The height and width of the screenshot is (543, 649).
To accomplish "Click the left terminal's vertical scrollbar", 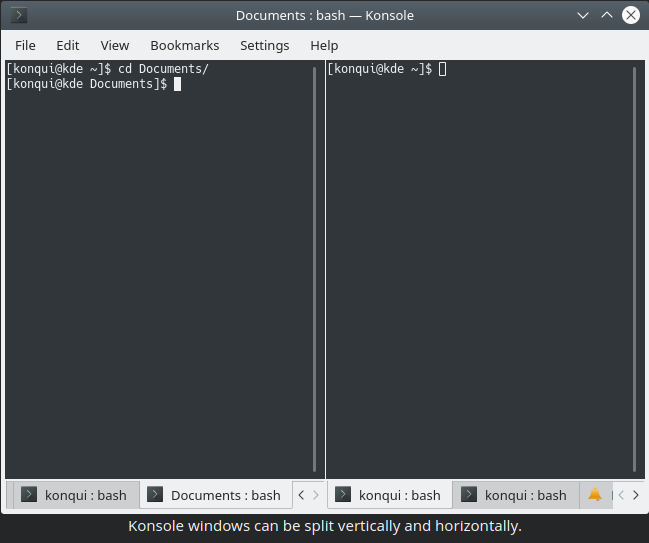I will [x=315, y=269].
